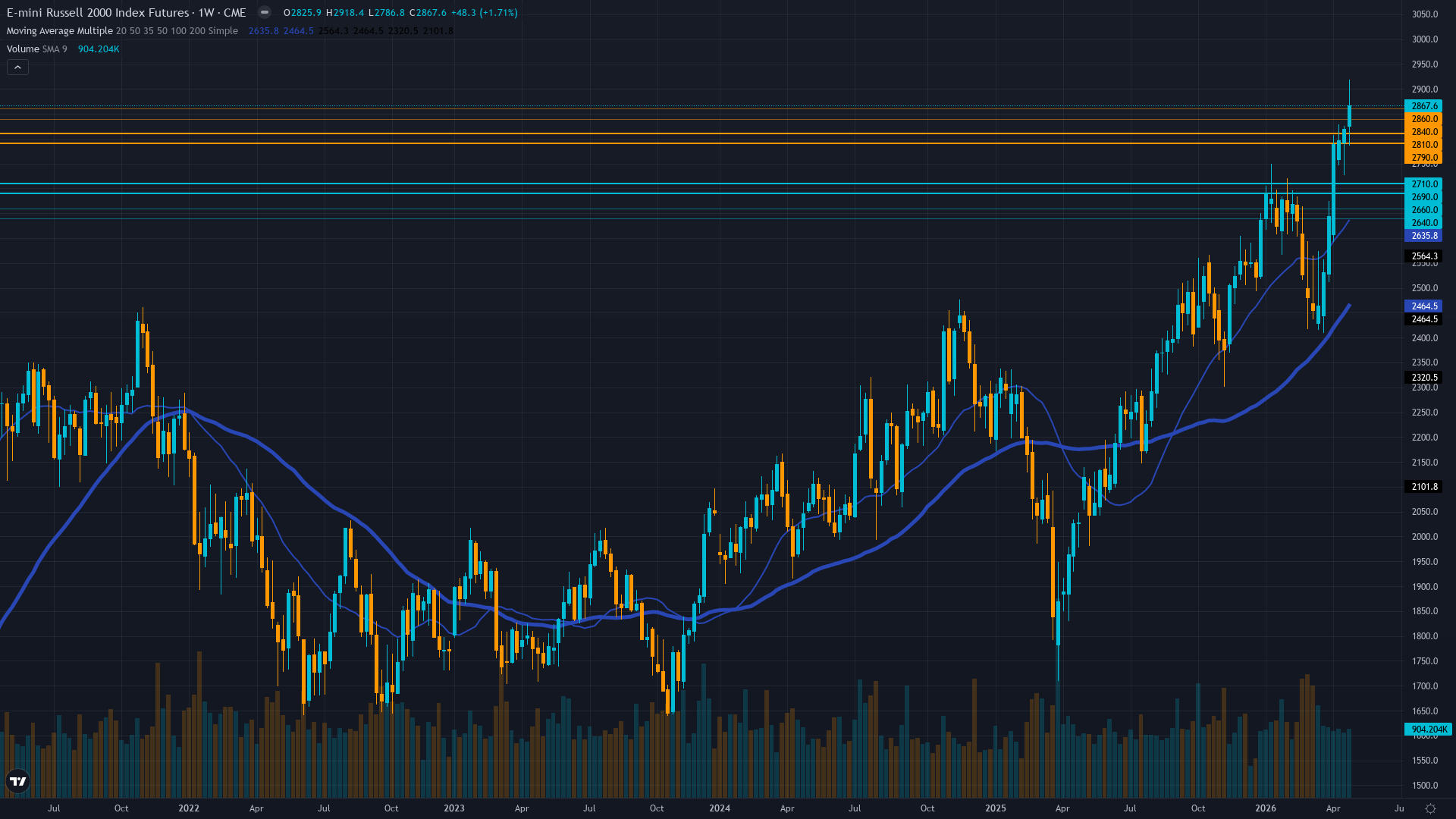This screenshot has width=1456, height=819.
Task: Collapse the indicator legend with the chevron button
Action: tap(18, 67)
